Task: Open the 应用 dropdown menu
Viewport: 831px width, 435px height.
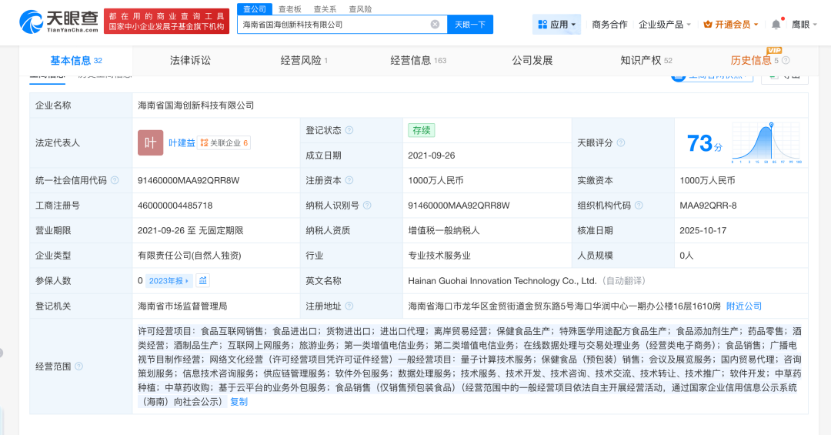Action: pos(556,24)
